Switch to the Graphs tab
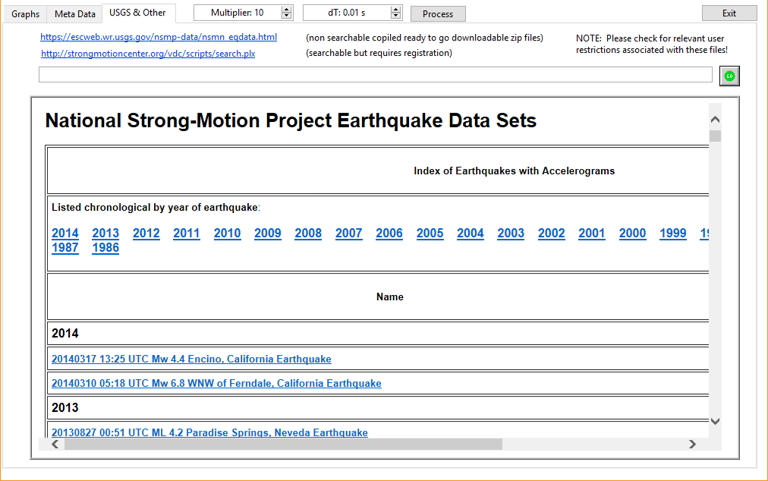The height and width of the screenshot is (481, 768). click(25, 14)
